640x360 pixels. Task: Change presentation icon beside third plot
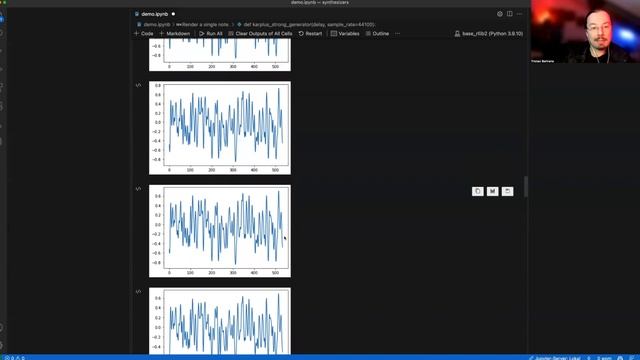138,189
